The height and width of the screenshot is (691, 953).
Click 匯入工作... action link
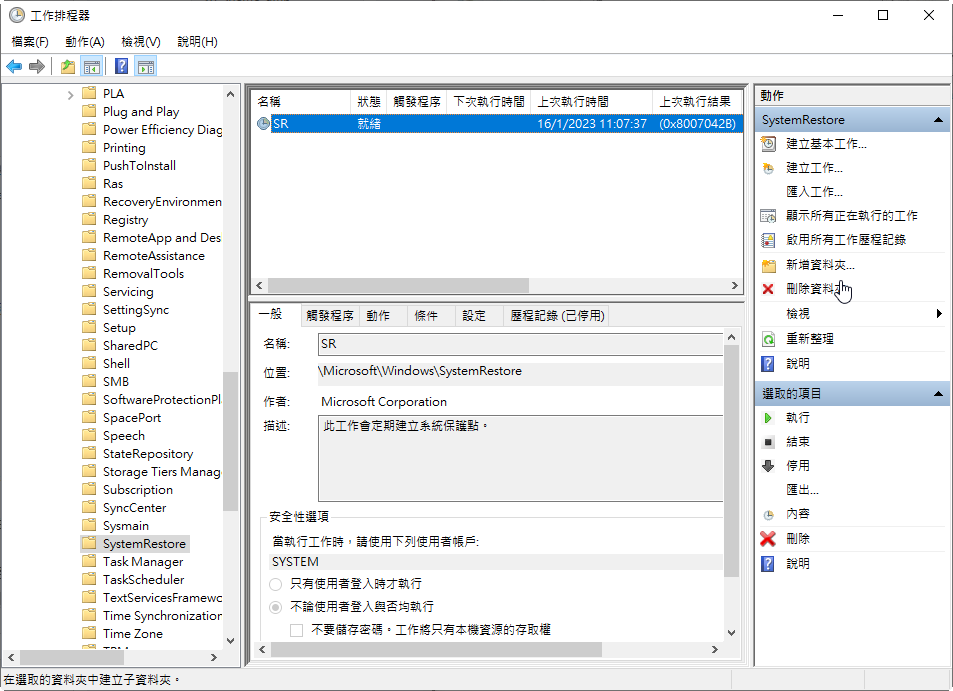tap(814, 192)
